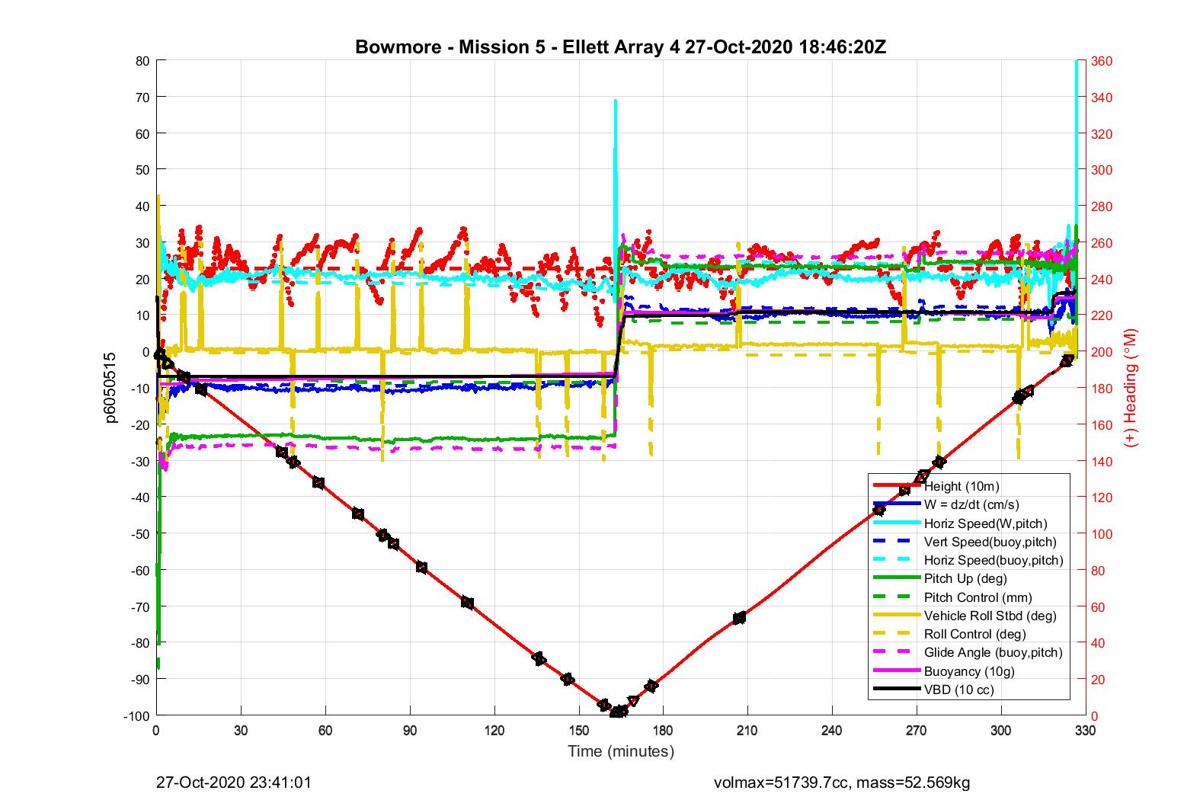
Task: Select legend entry "Horiz Speed(buoy,pitch)"
Action: point(994,560)
